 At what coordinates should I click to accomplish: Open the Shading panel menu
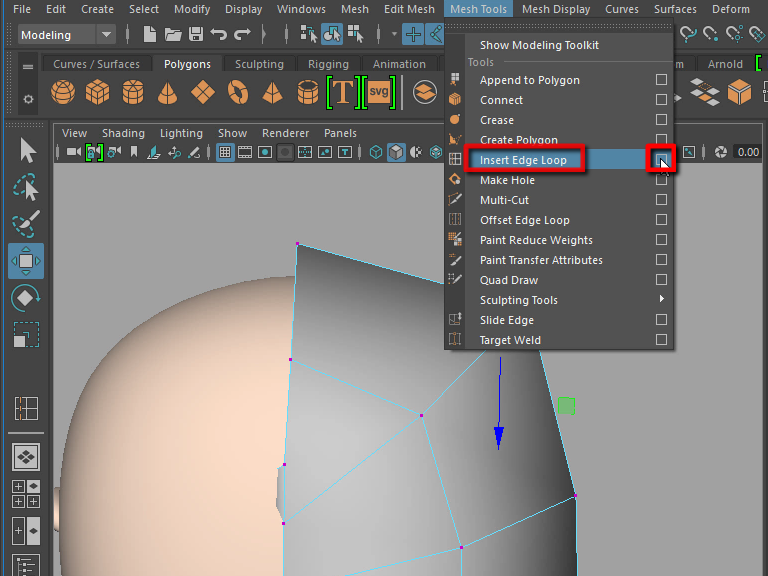(123, 133)
